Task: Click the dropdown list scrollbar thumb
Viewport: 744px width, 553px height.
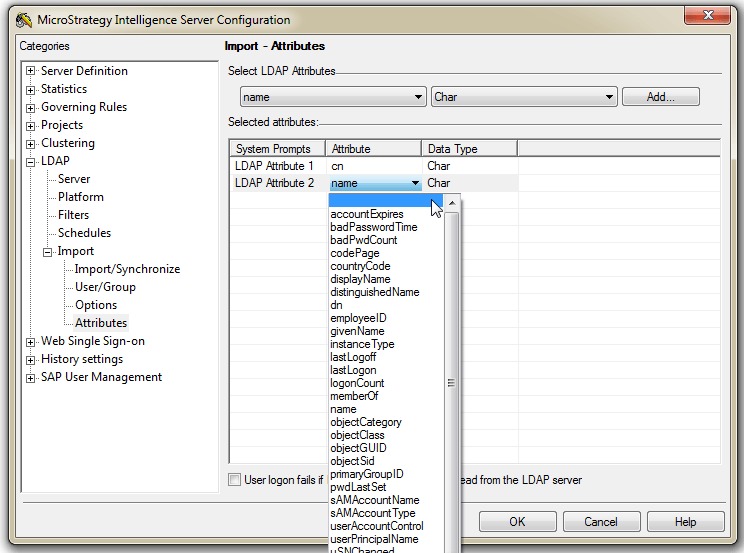Action: click(452, 383)
